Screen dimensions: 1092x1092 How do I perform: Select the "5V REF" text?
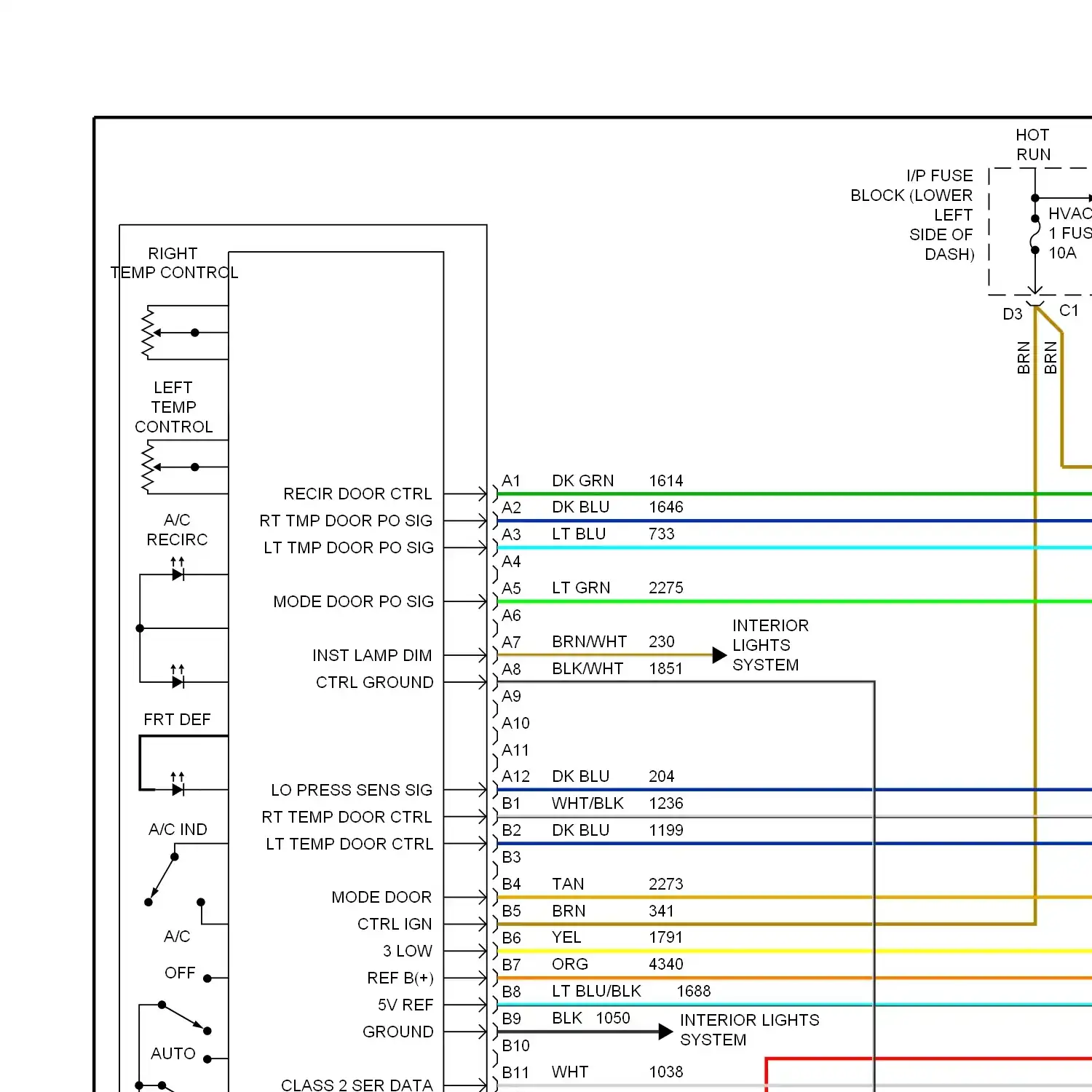(x=405, y=1005)
